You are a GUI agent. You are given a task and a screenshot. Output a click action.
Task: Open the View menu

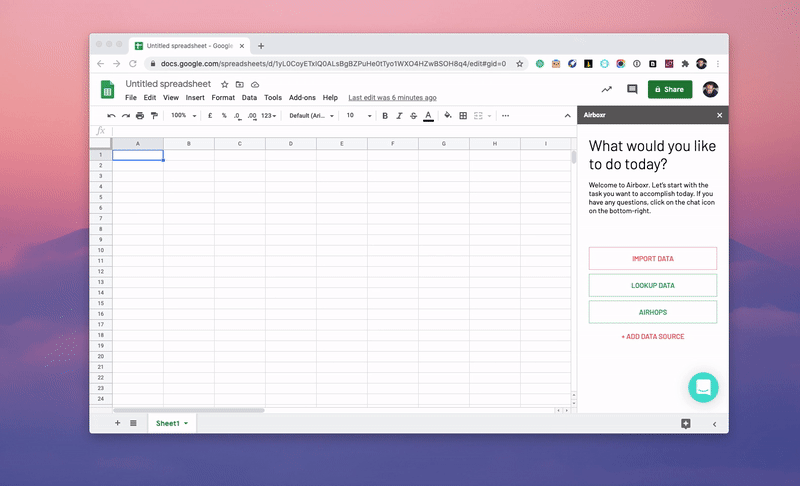170,97
